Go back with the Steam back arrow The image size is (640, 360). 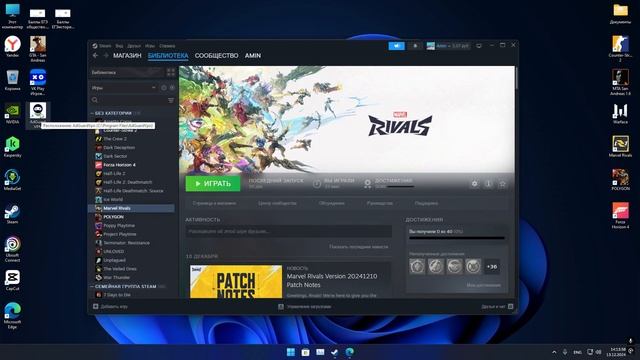tap(95, 56)
